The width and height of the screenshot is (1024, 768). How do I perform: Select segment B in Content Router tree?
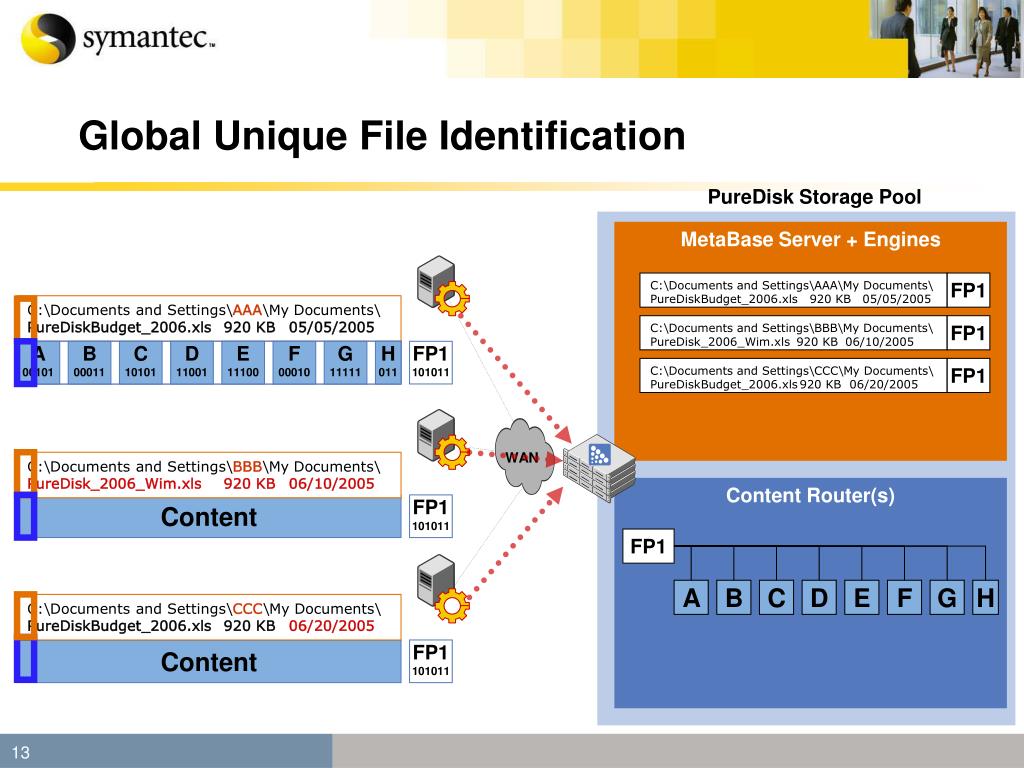[733, 598]
